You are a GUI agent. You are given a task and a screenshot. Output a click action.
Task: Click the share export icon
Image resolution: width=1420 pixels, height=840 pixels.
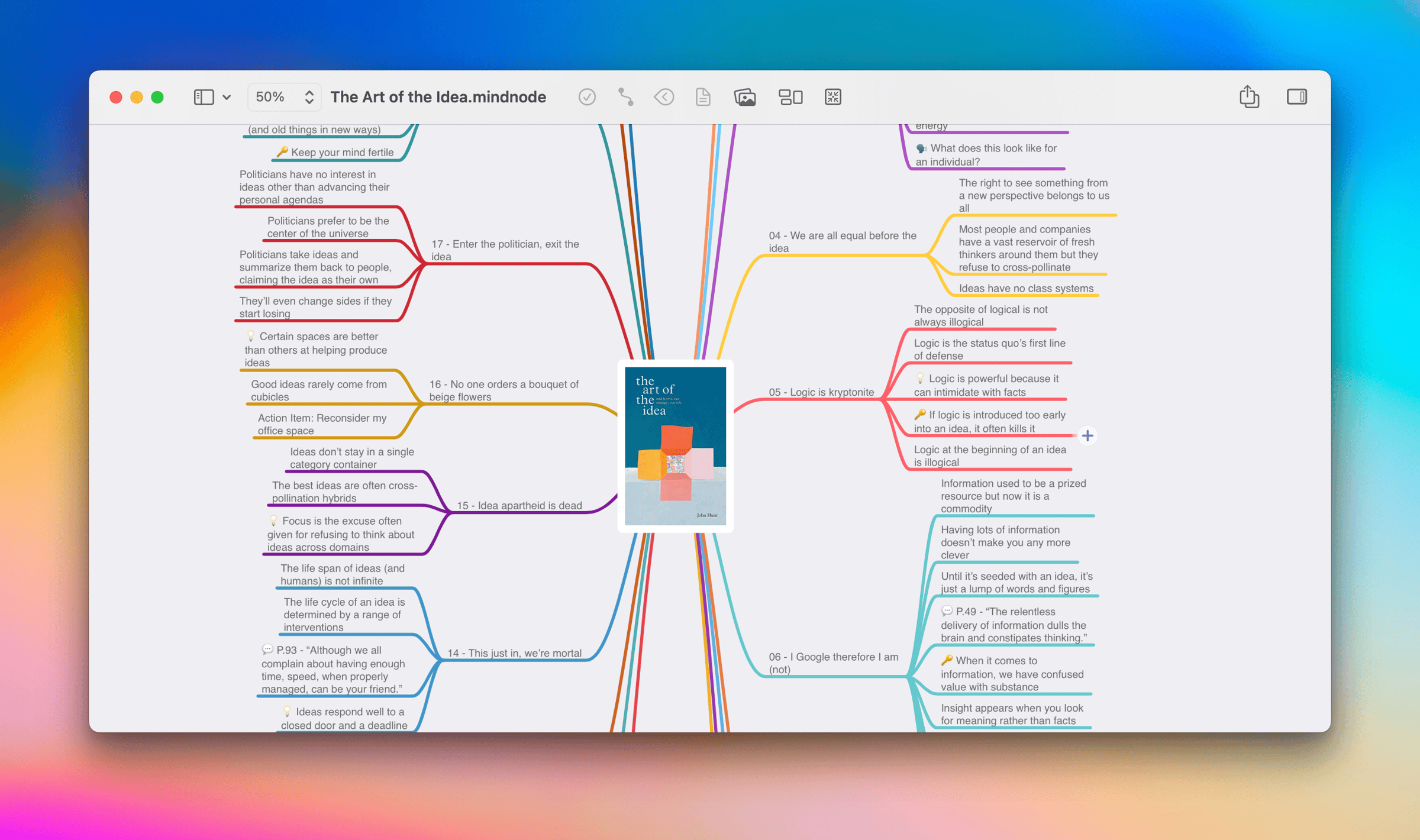[1249, 96]
